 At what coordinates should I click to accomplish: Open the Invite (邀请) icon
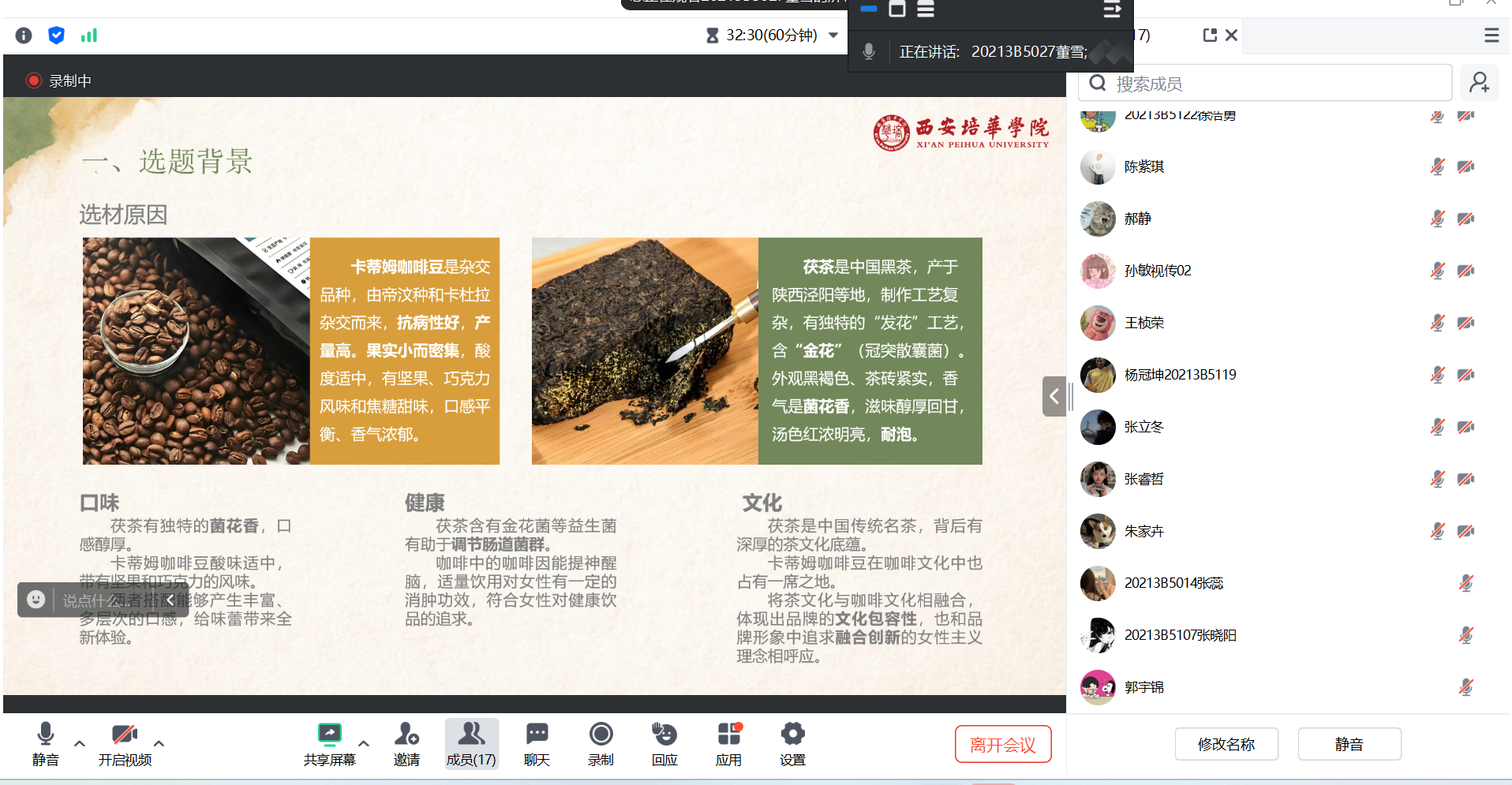click(406, 735)
